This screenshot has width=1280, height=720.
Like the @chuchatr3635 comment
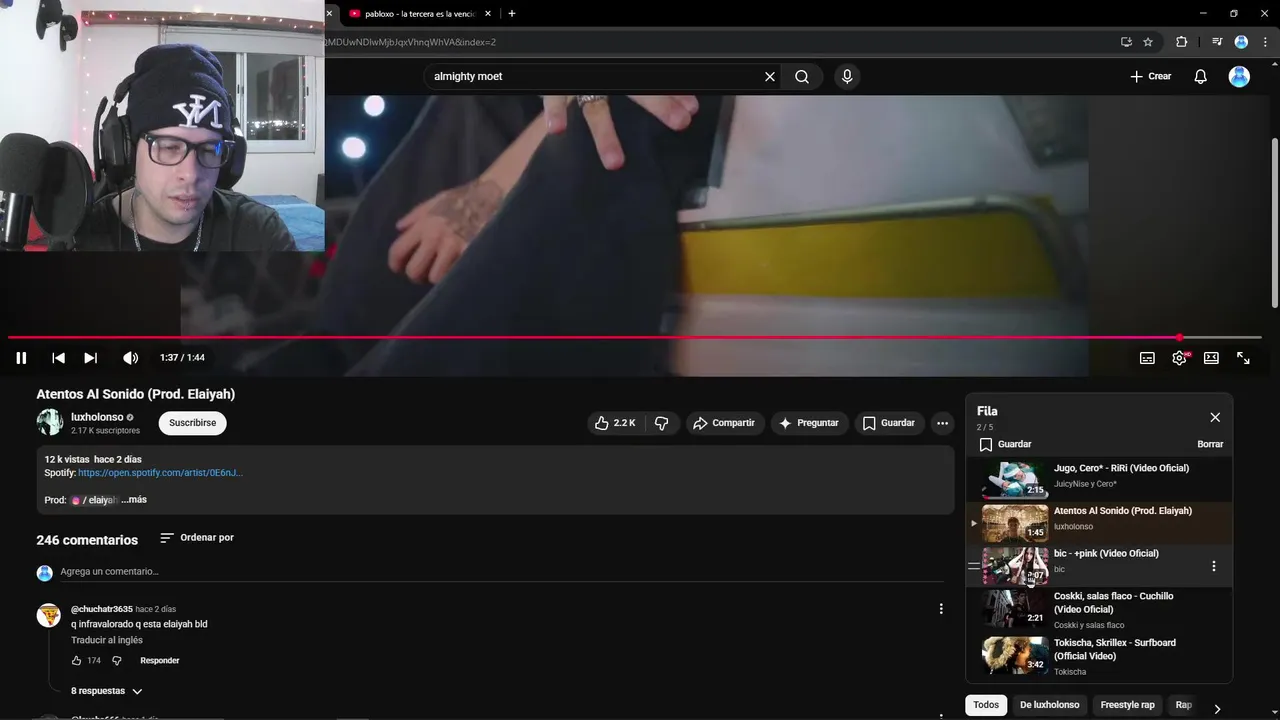76,661
